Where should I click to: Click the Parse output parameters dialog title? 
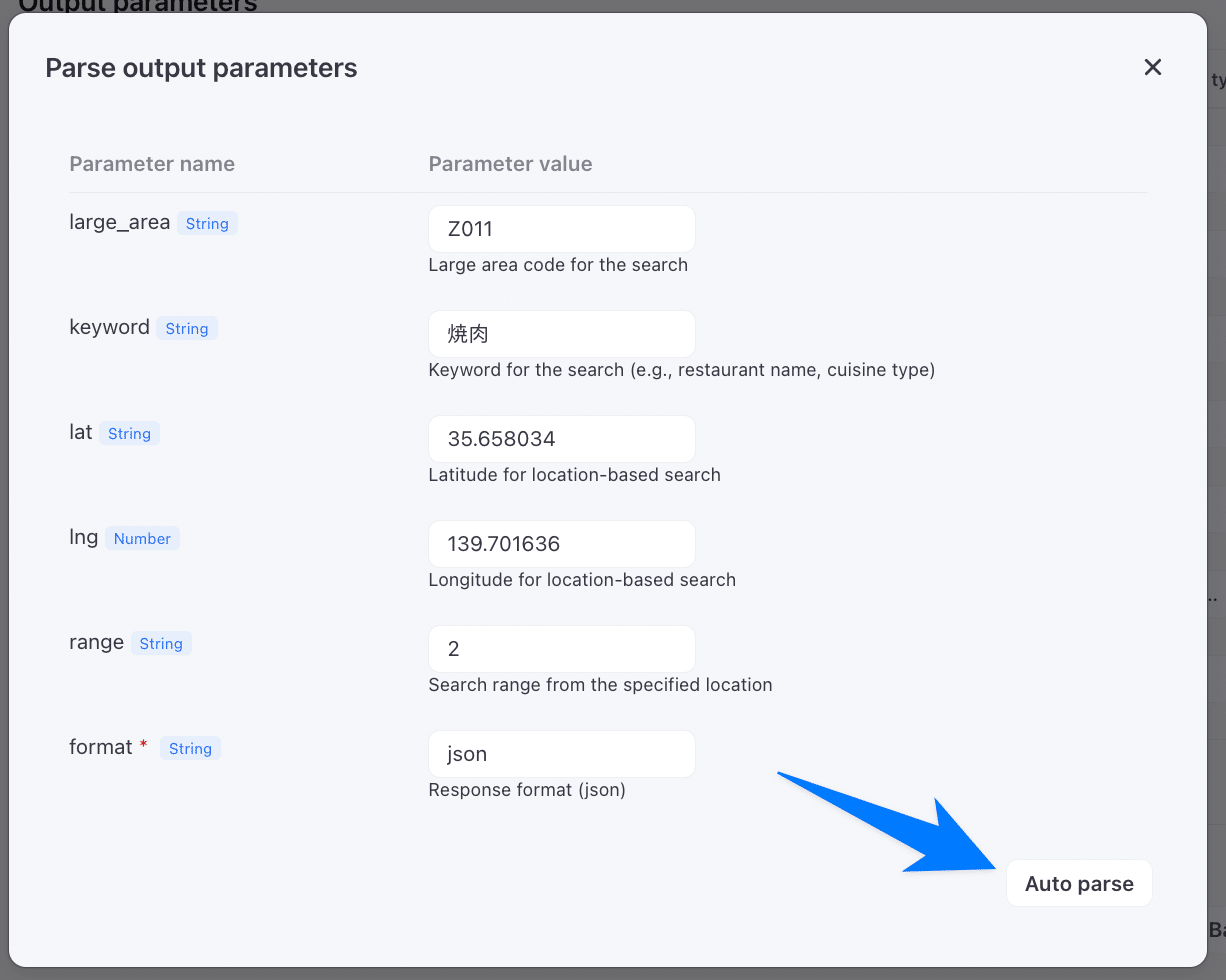pos(201,68)
